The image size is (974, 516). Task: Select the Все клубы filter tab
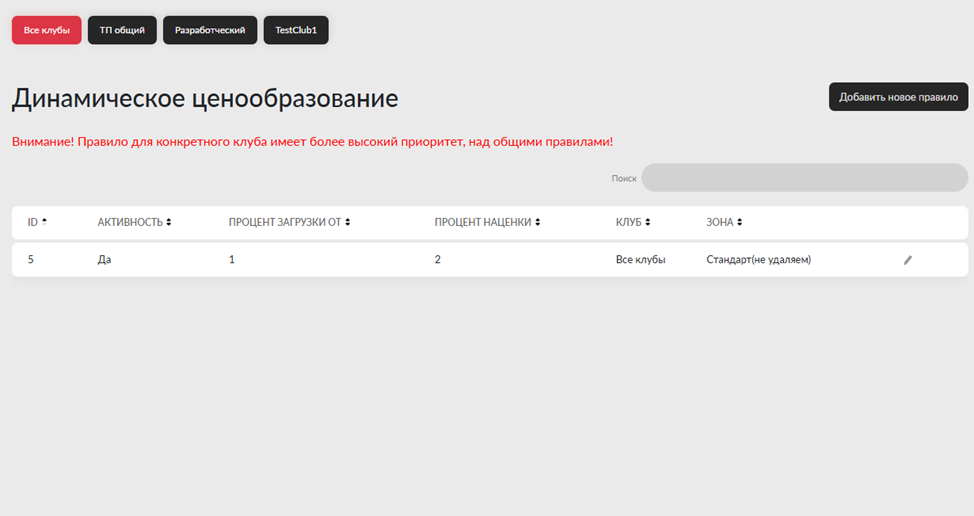click(x=46, y=30)
